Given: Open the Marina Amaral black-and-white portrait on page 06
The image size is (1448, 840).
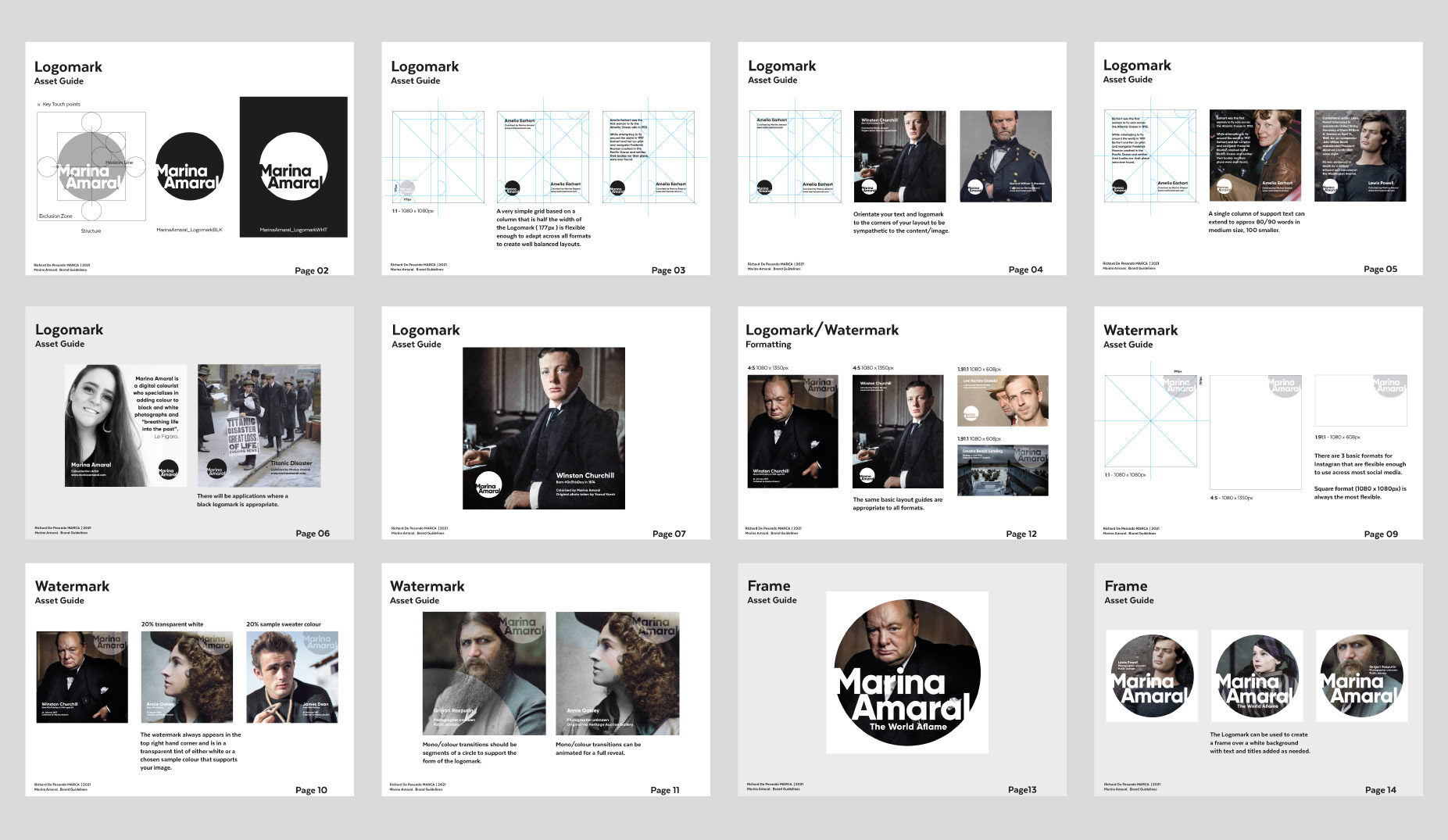Looking at the screenshot, I should pos(126,425).
